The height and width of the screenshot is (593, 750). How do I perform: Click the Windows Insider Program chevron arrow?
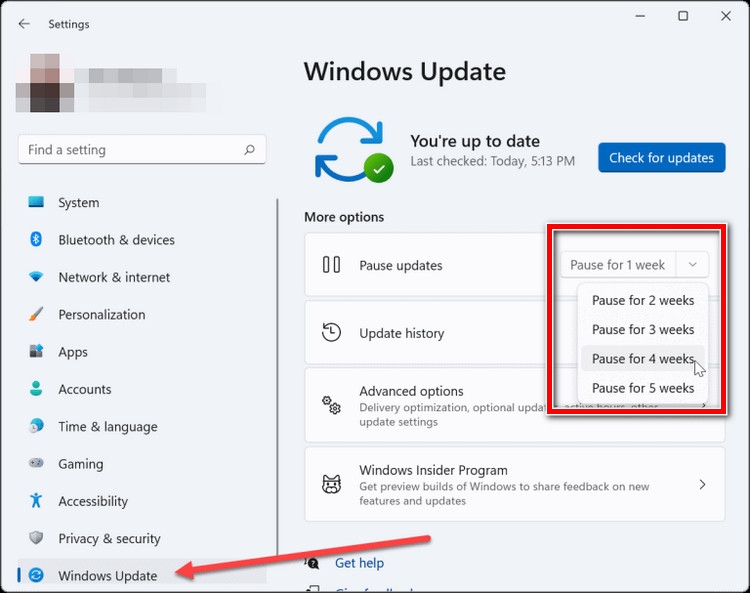tap(702, 484)
